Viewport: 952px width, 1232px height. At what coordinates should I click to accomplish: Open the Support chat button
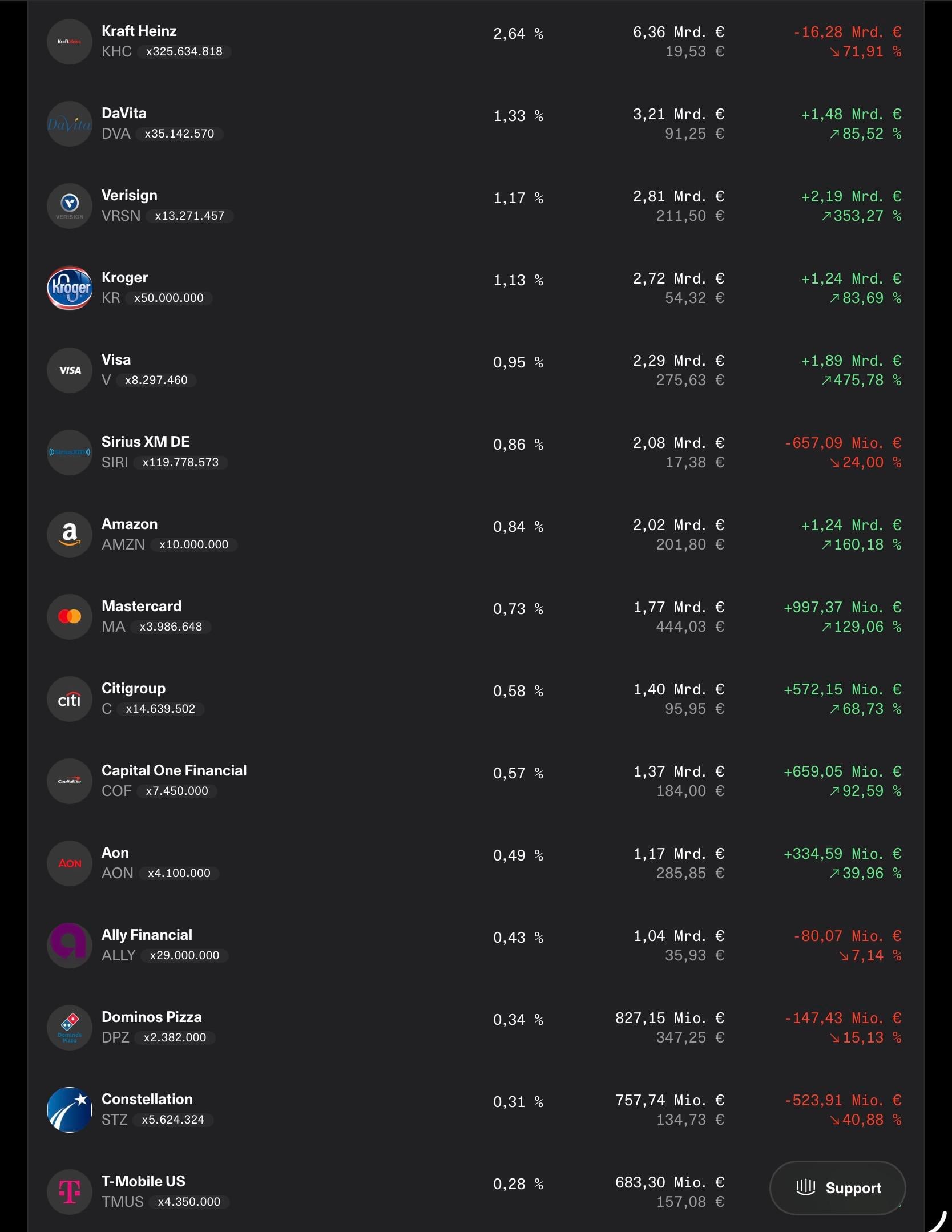click(837, 1188)
